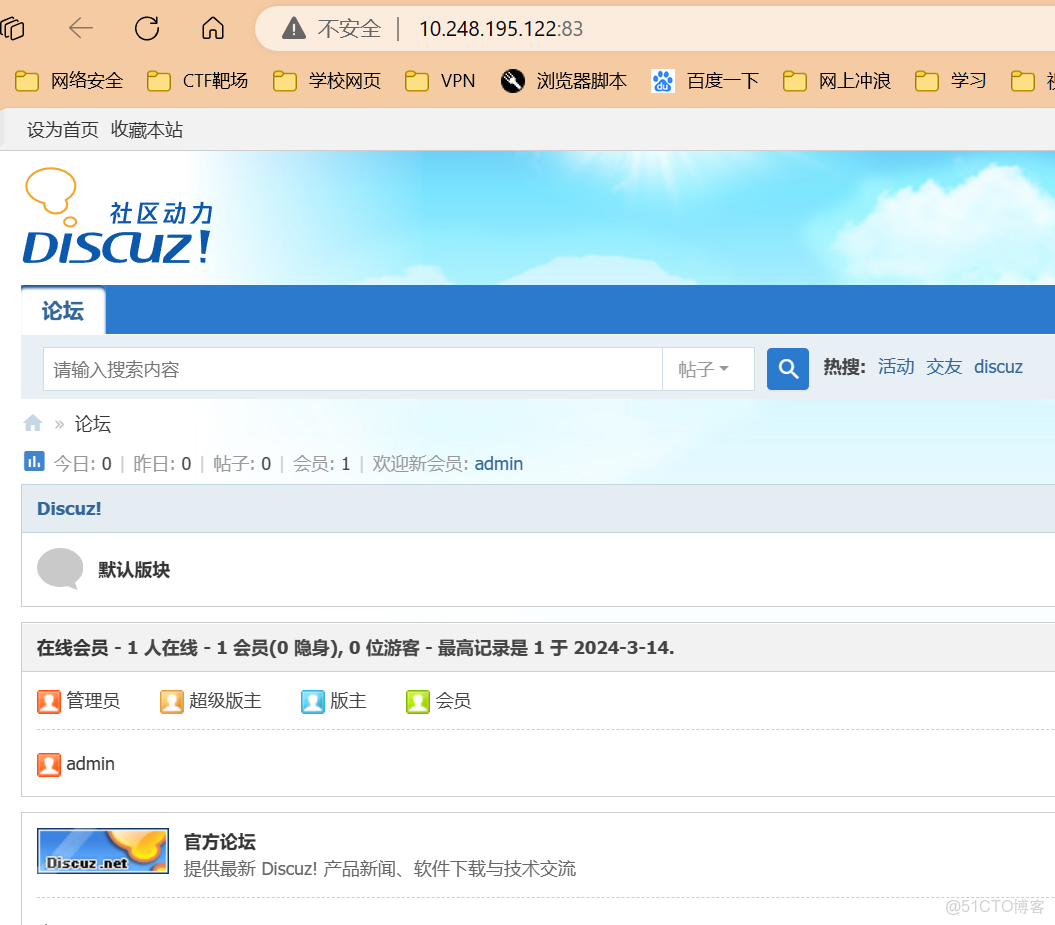Click the browser back arrow
The height and width of the screenshot is (925, 1055).
pyautogui.click(x=81, y=28)
